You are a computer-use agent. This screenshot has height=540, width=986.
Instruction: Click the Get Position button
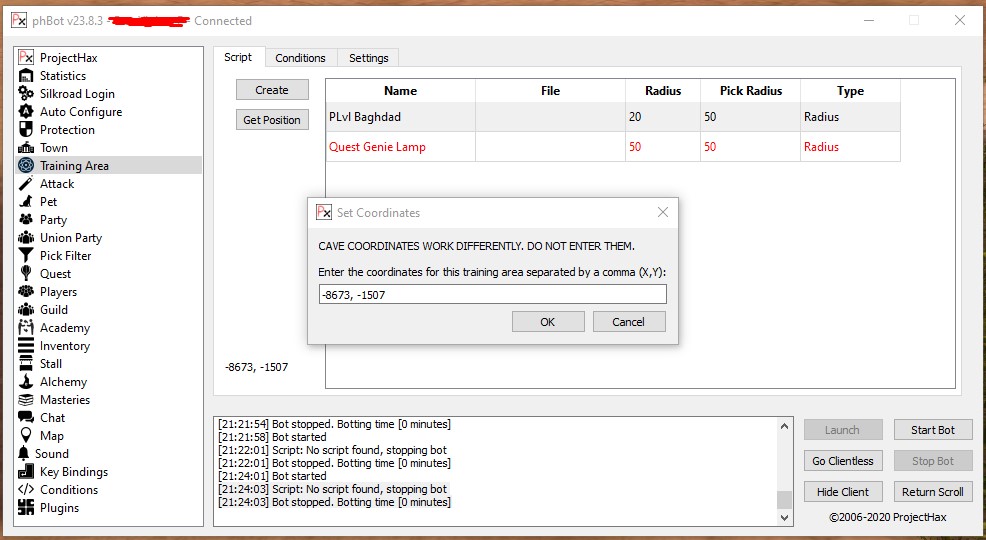coord(272,120)
